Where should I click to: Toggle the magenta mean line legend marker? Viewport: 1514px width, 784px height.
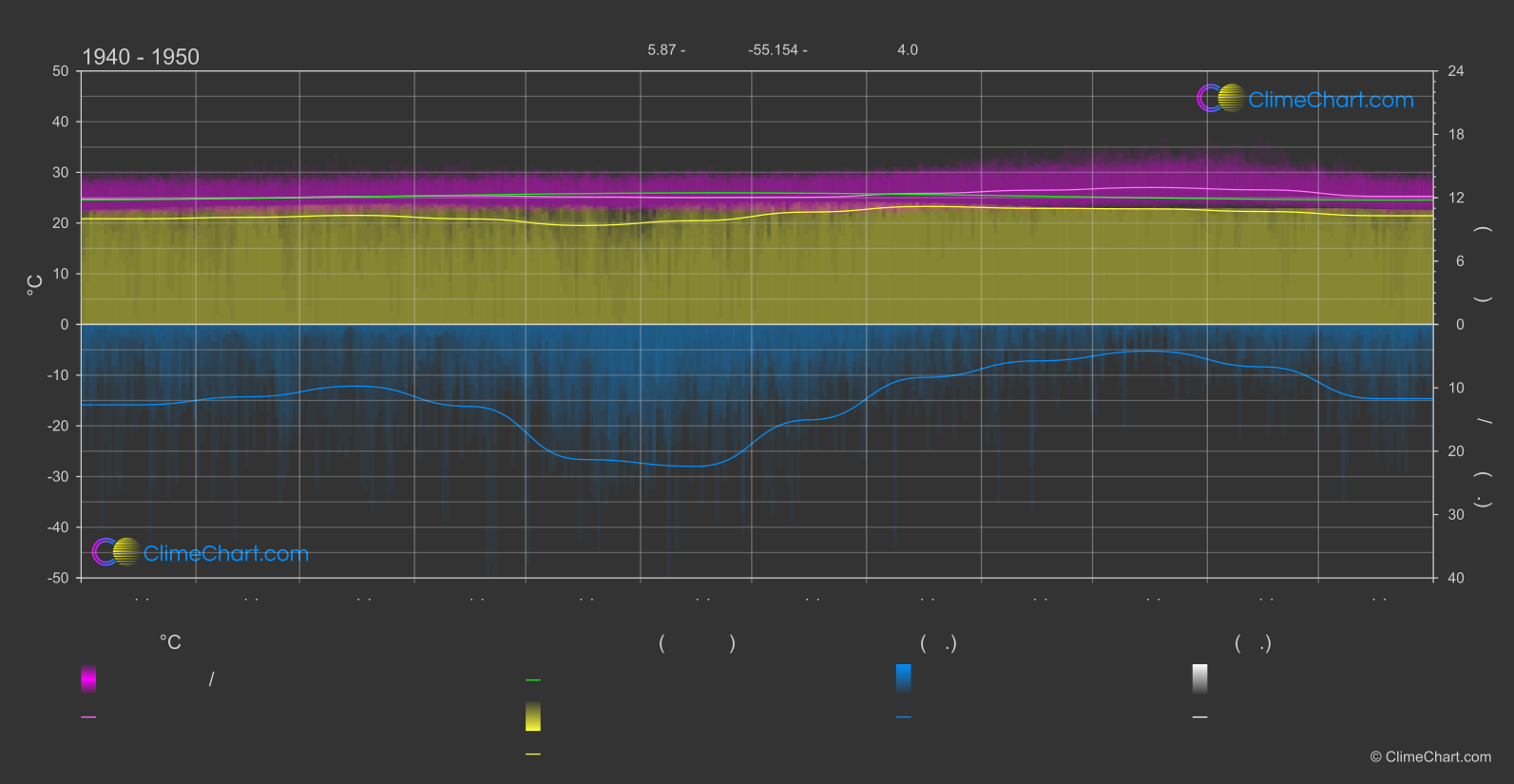[x=88, y=717]
